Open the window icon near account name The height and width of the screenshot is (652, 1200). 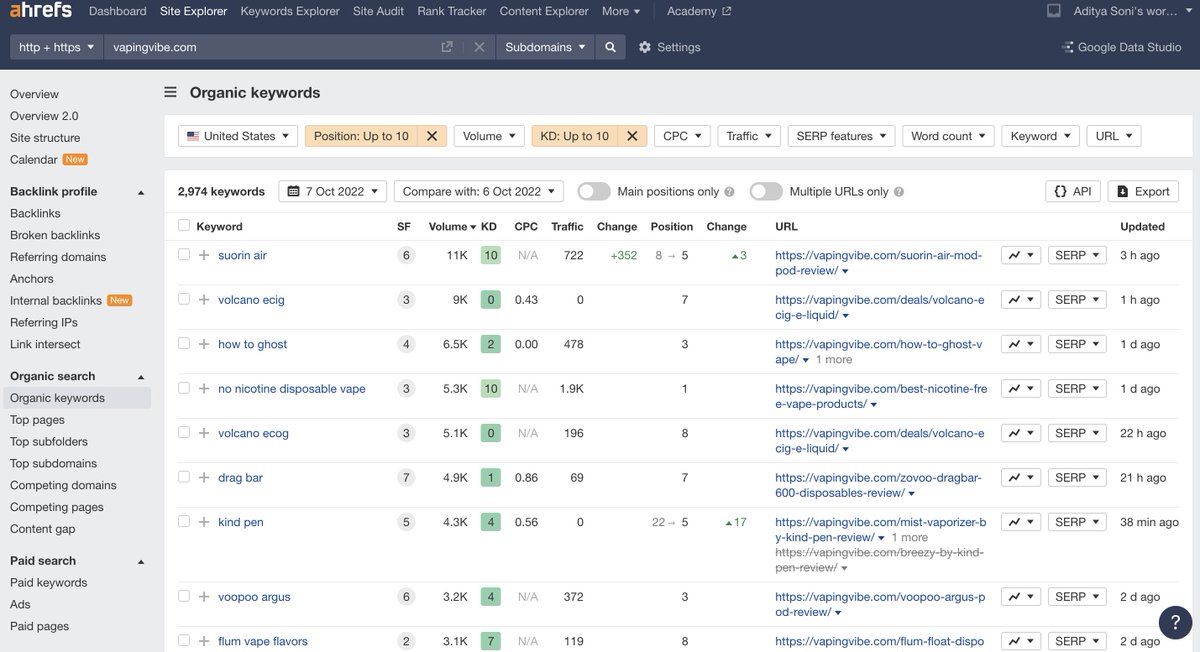coord(1053,11)
